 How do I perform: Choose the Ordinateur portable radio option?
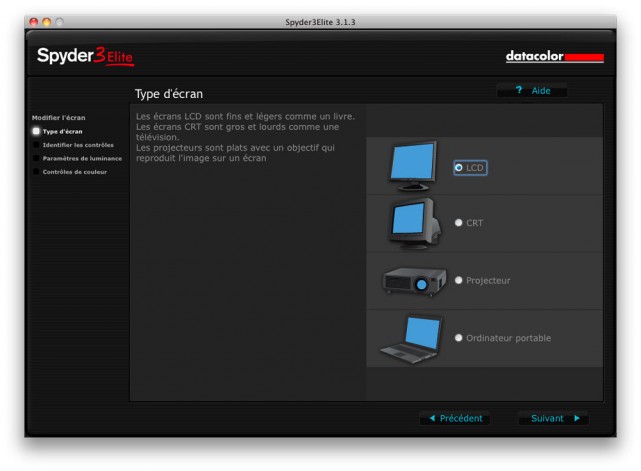tap(459, 338)
